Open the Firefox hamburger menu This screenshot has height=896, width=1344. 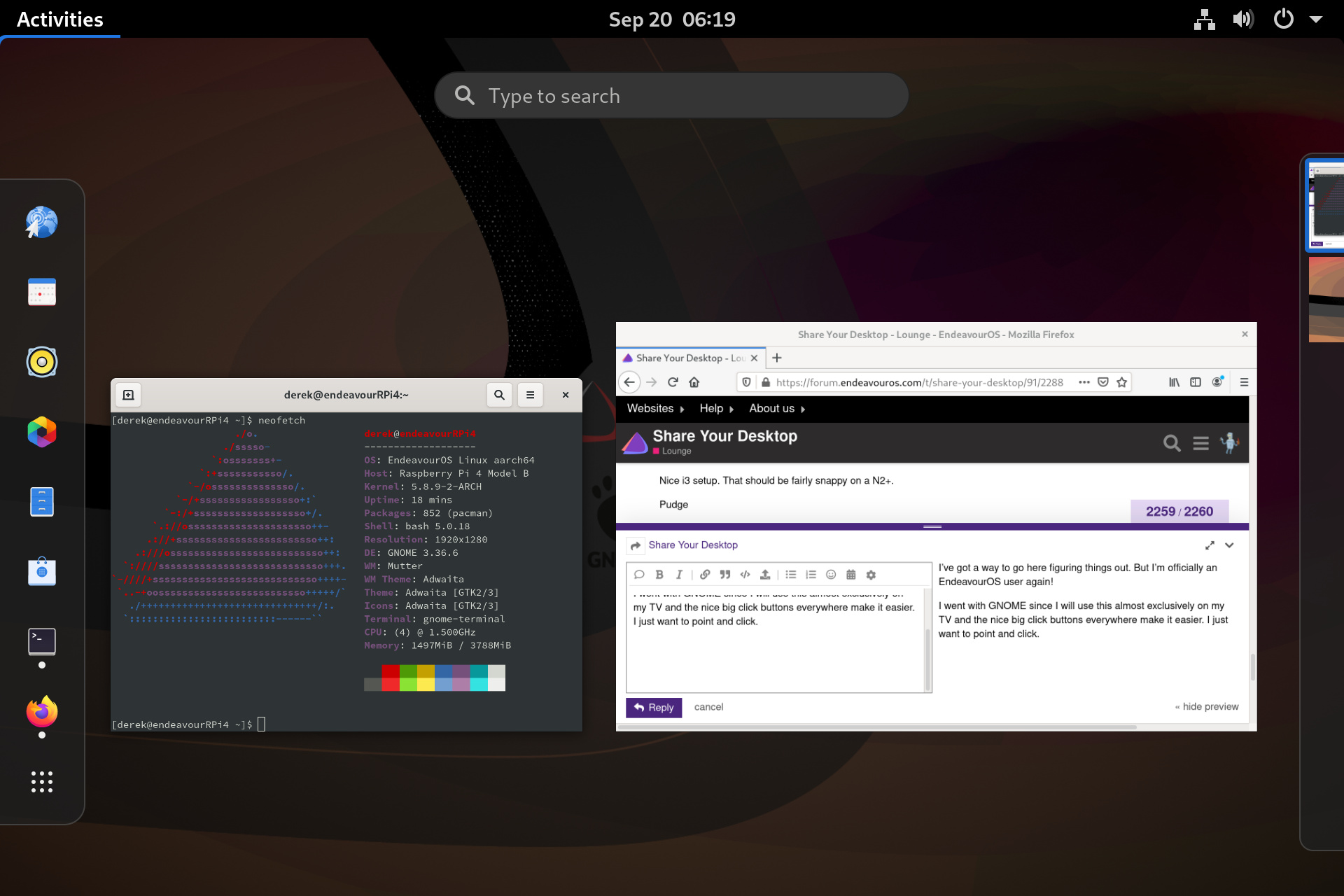(x=1244, y=382)
